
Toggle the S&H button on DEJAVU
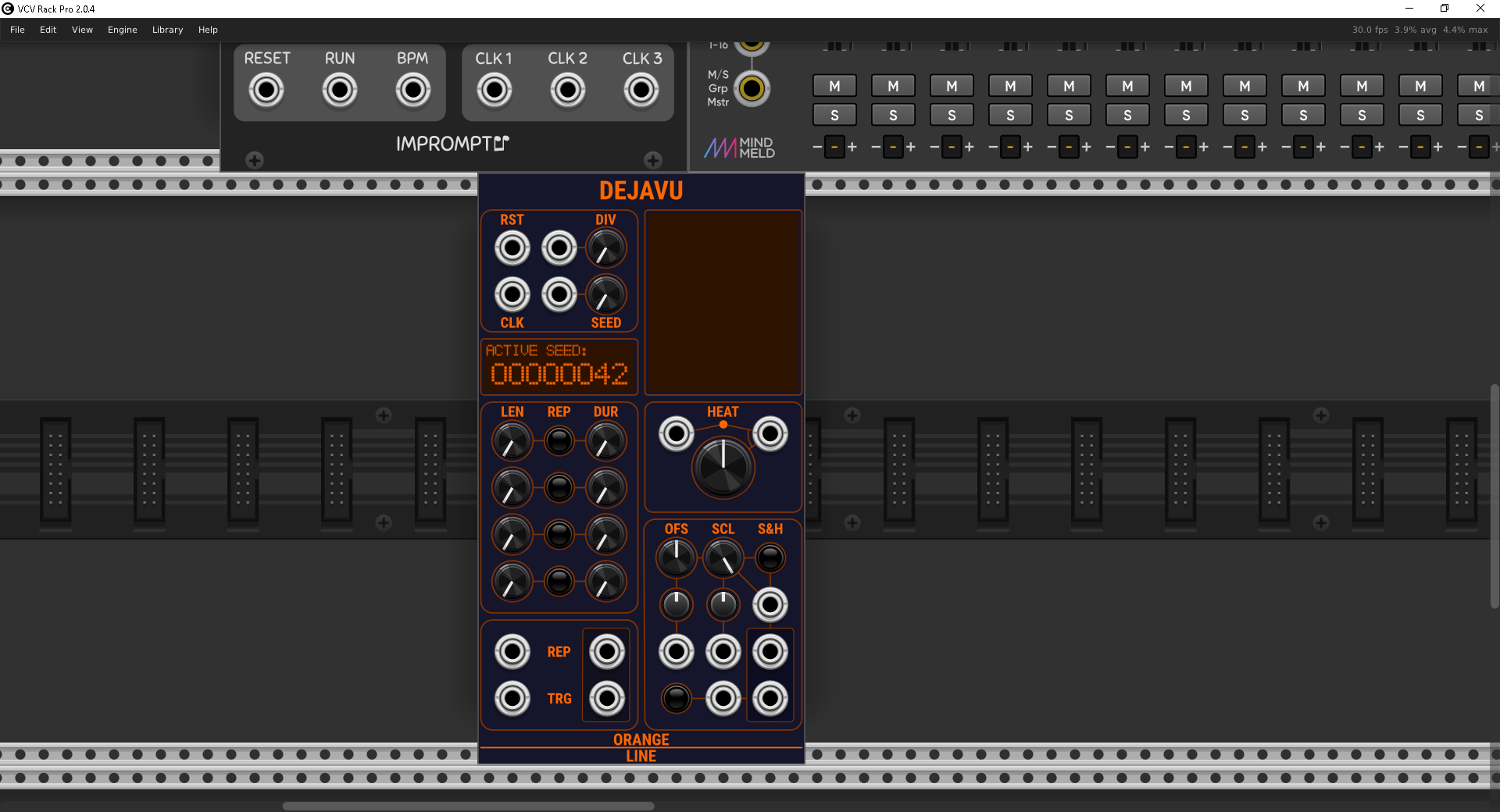770,557
